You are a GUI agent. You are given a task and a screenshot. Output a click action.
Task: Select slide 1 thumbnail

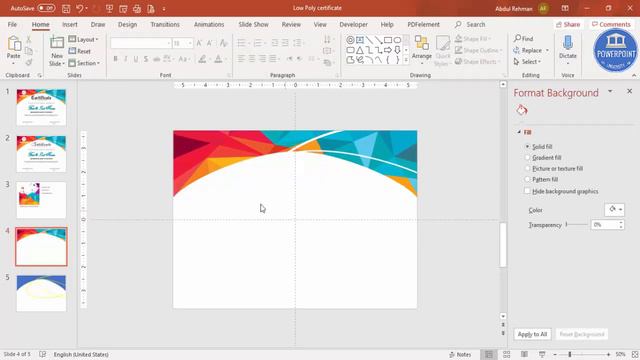point(41,107)
